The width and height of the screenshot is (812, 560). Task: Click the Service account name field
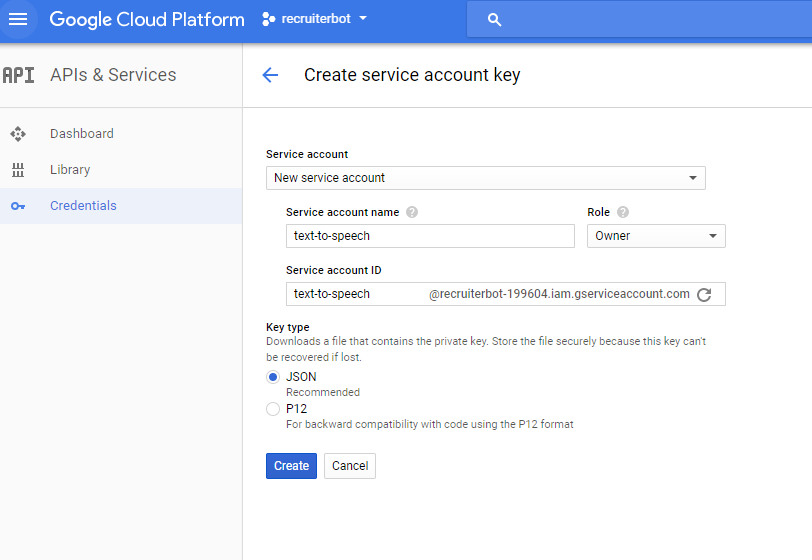coord(430,236)
